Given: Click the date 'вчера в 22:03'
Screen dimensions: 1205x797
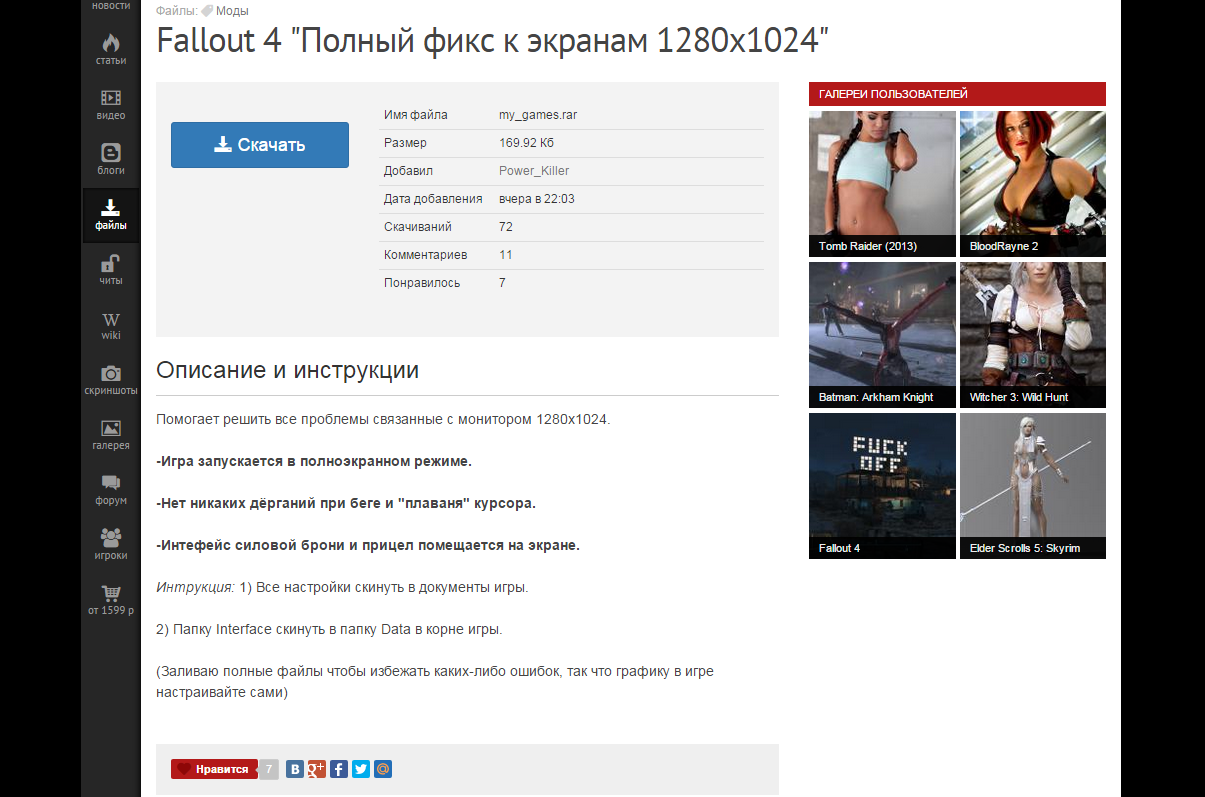Looking at the screenshot, I should [x=537, y=199].
